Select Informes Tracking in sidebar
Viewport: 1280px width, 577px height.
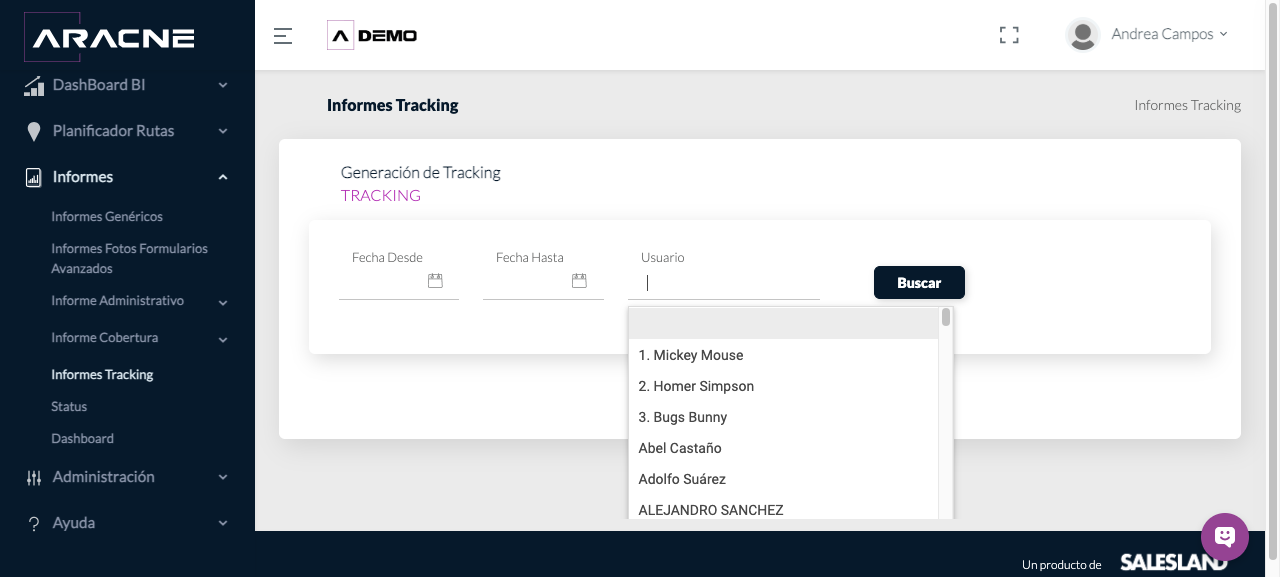point(102,374)
